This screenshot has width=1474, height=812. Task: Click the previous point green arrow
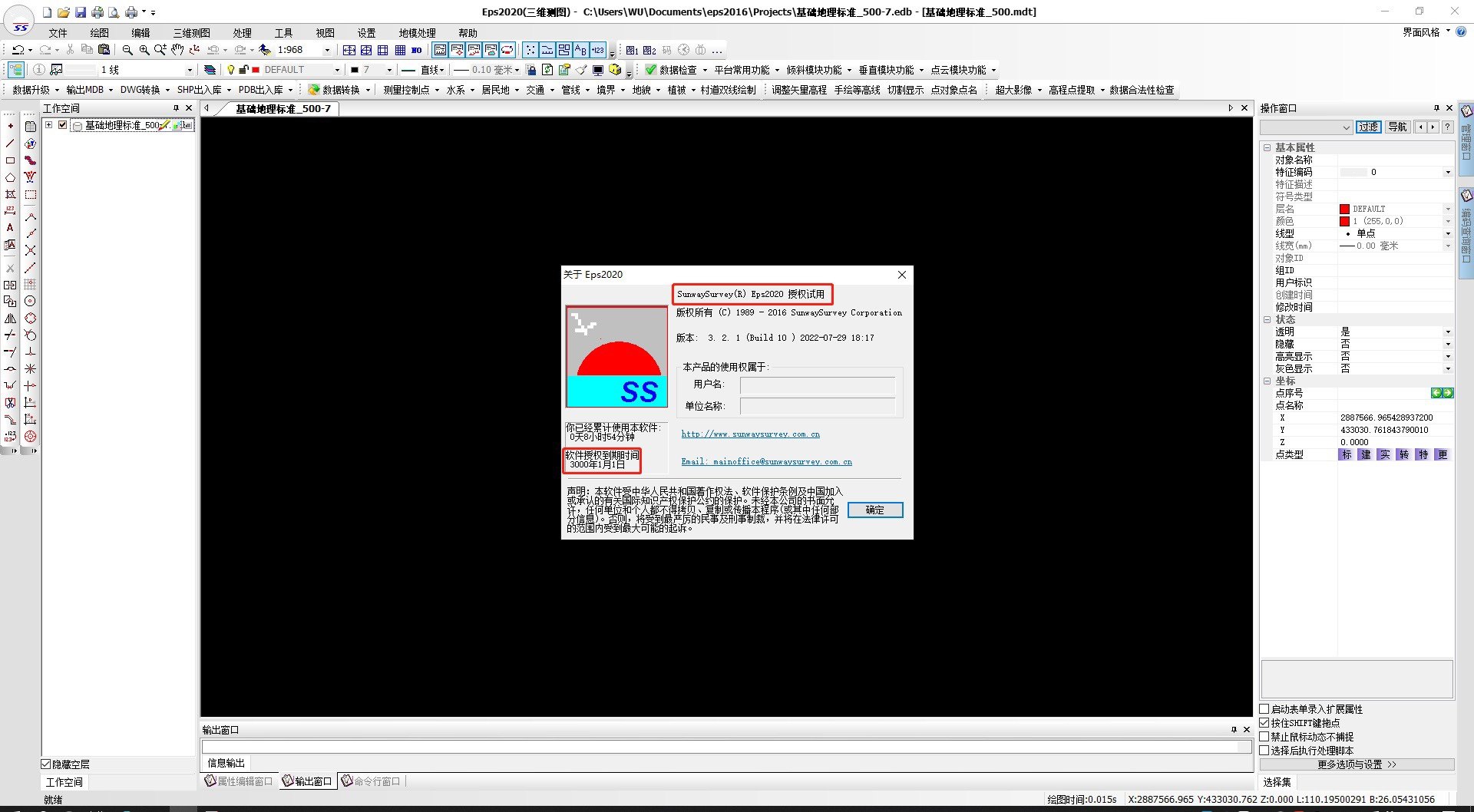(x=1436, y=393)
